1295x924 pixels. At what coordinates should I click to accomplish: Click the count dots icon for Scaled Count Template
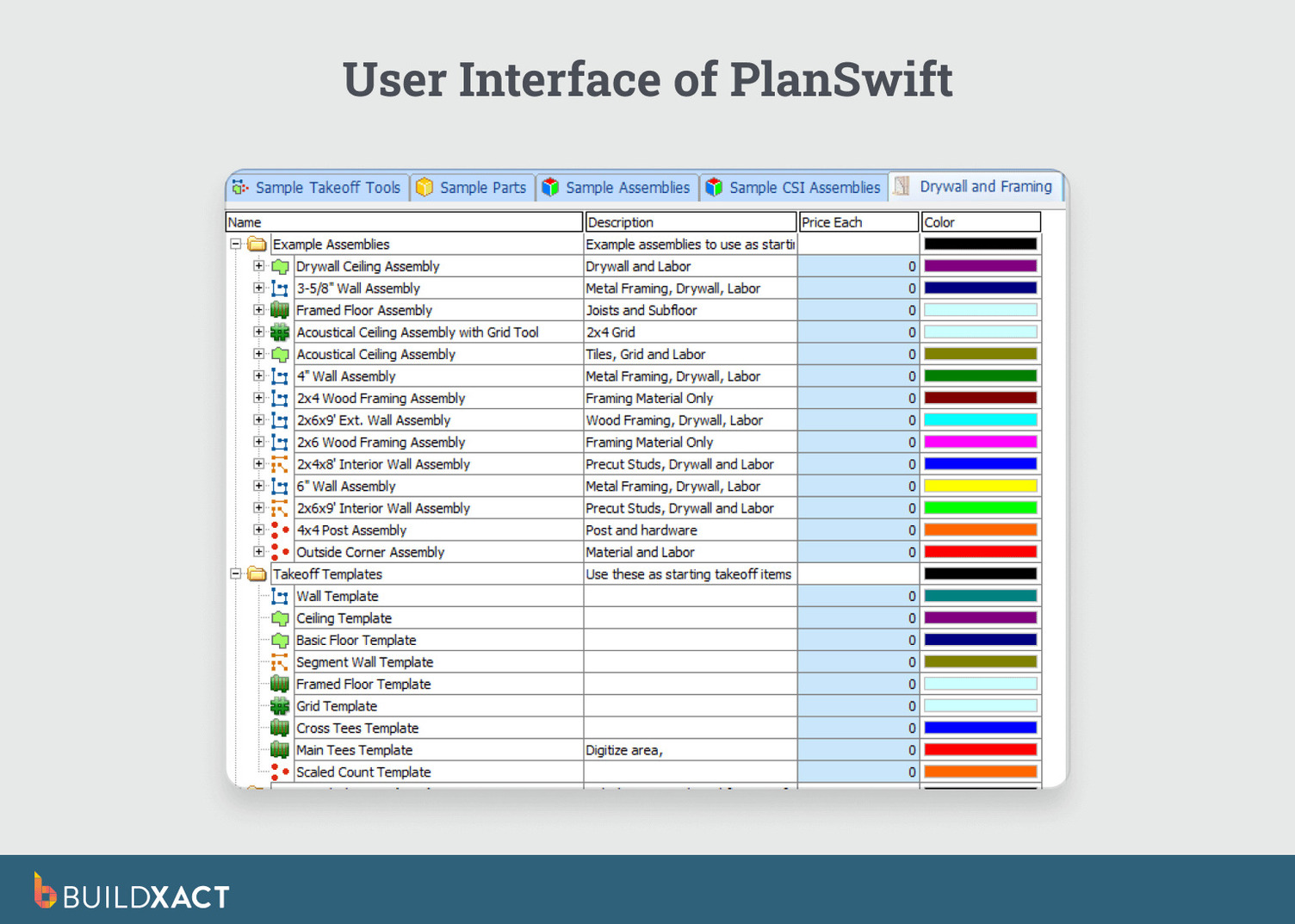(x=280, y=772)
